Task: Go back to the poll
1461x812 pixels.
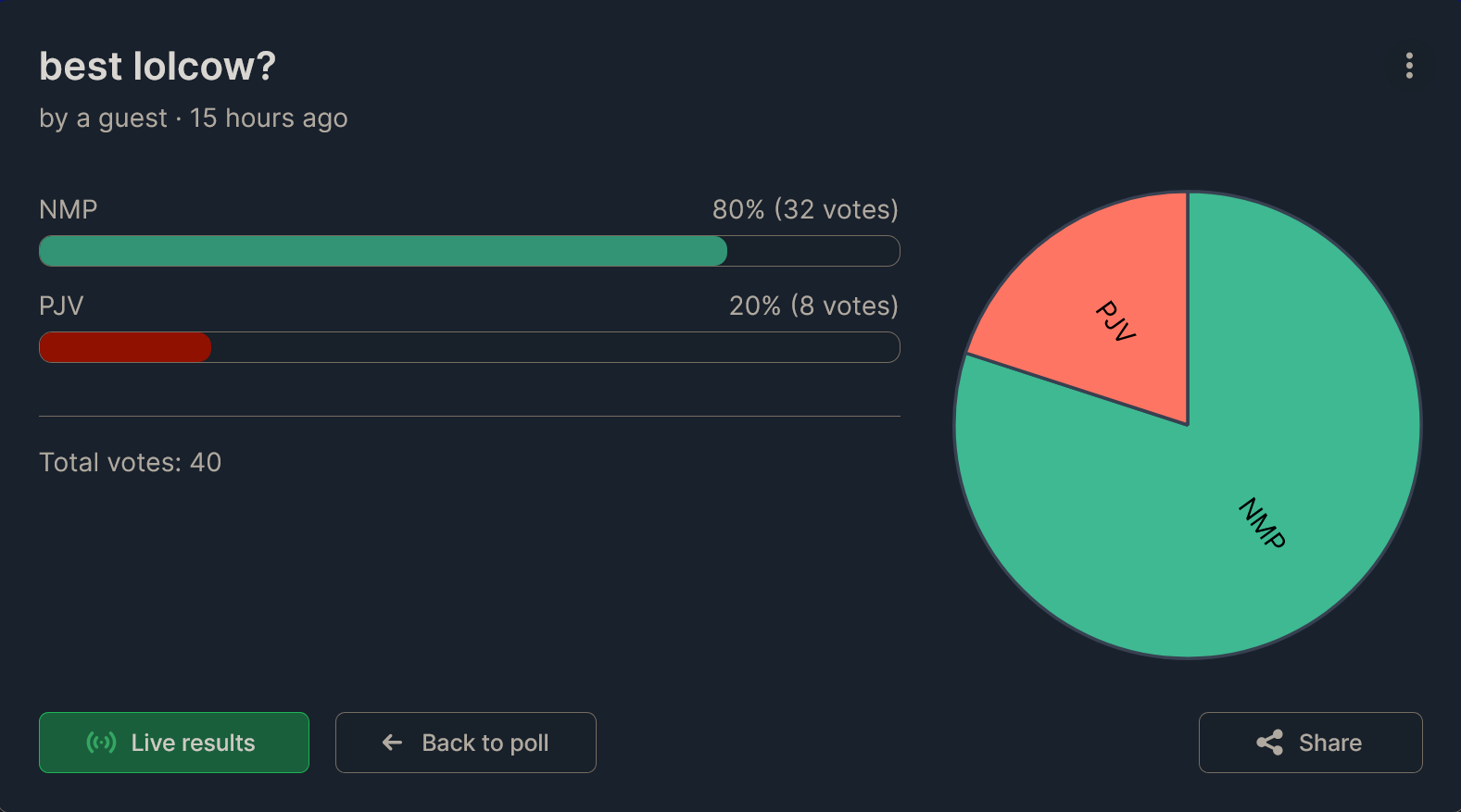Action: [466, 743]
